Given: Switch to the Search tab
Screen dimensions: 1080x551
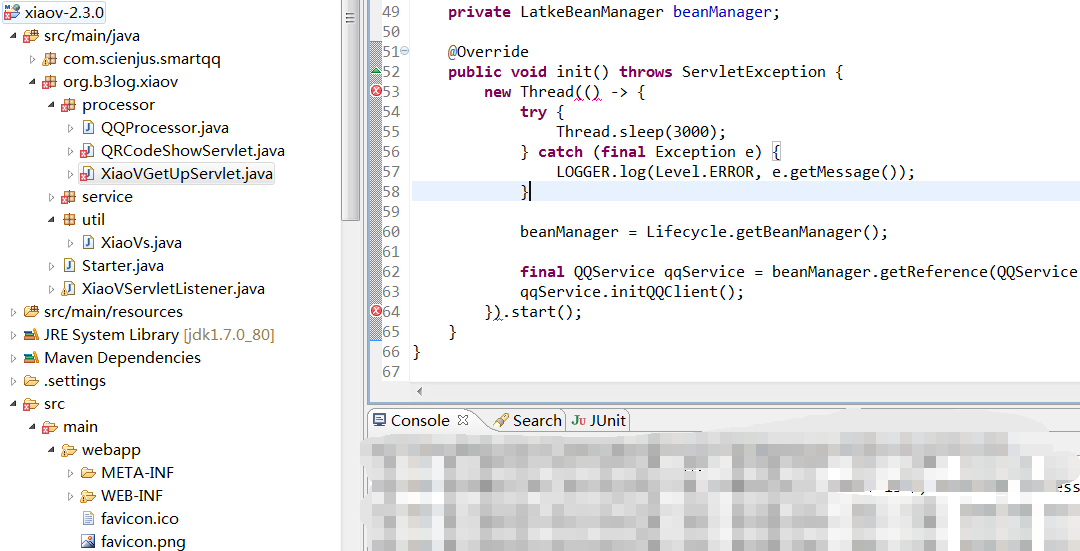Looking at the screenshot, I should (x=527, y=421).
